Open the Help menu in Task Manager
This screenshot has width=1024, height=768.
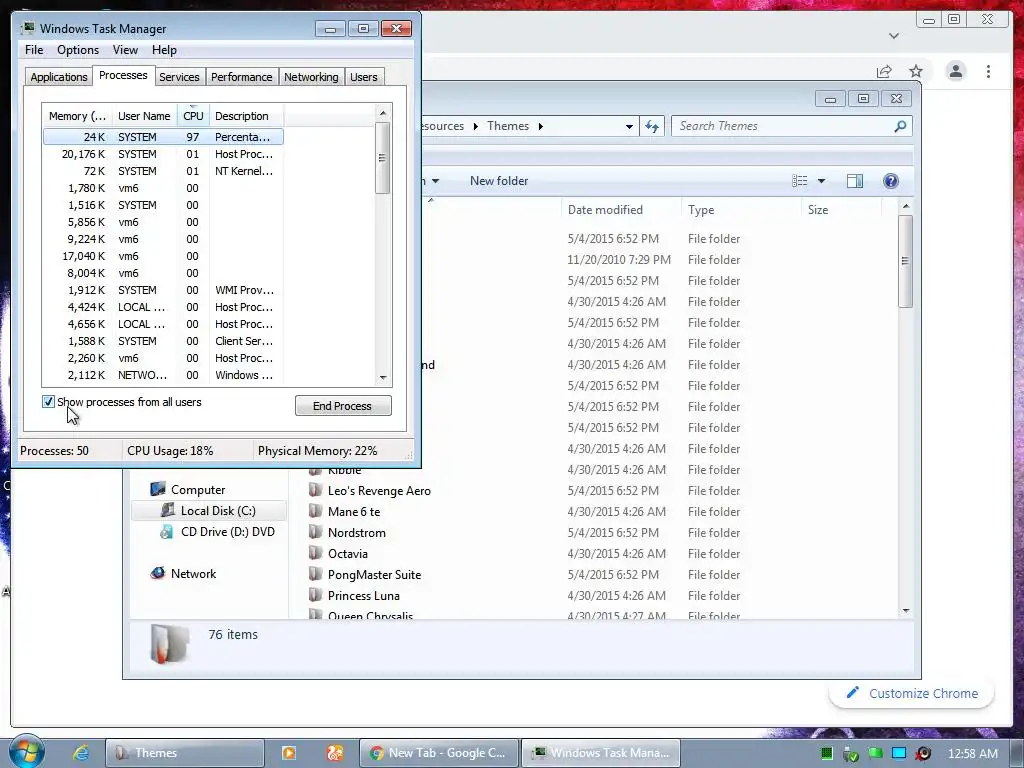click(x=164, y=50)
